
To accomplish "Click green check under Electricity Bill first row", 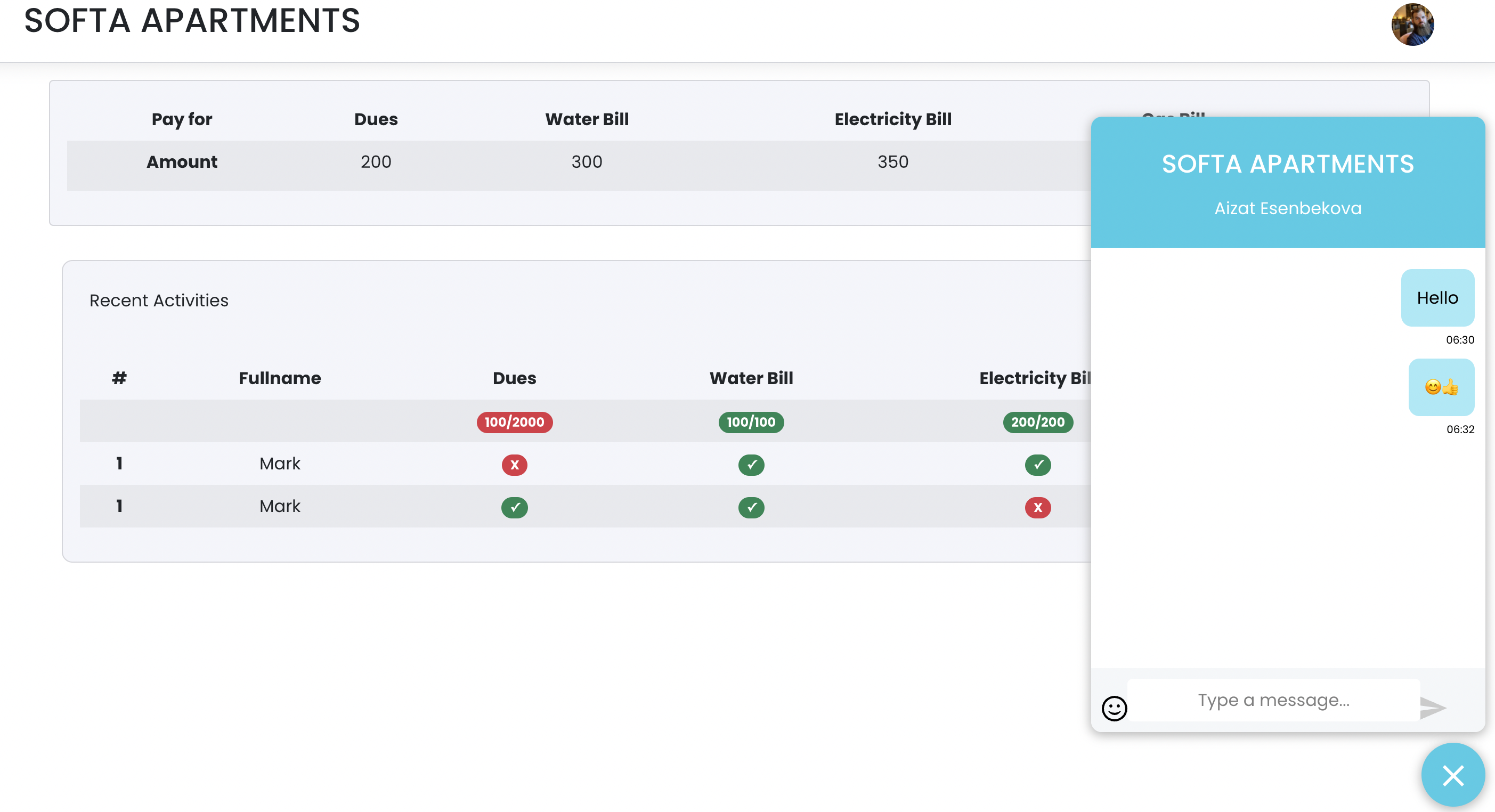I will point(1038,464).
